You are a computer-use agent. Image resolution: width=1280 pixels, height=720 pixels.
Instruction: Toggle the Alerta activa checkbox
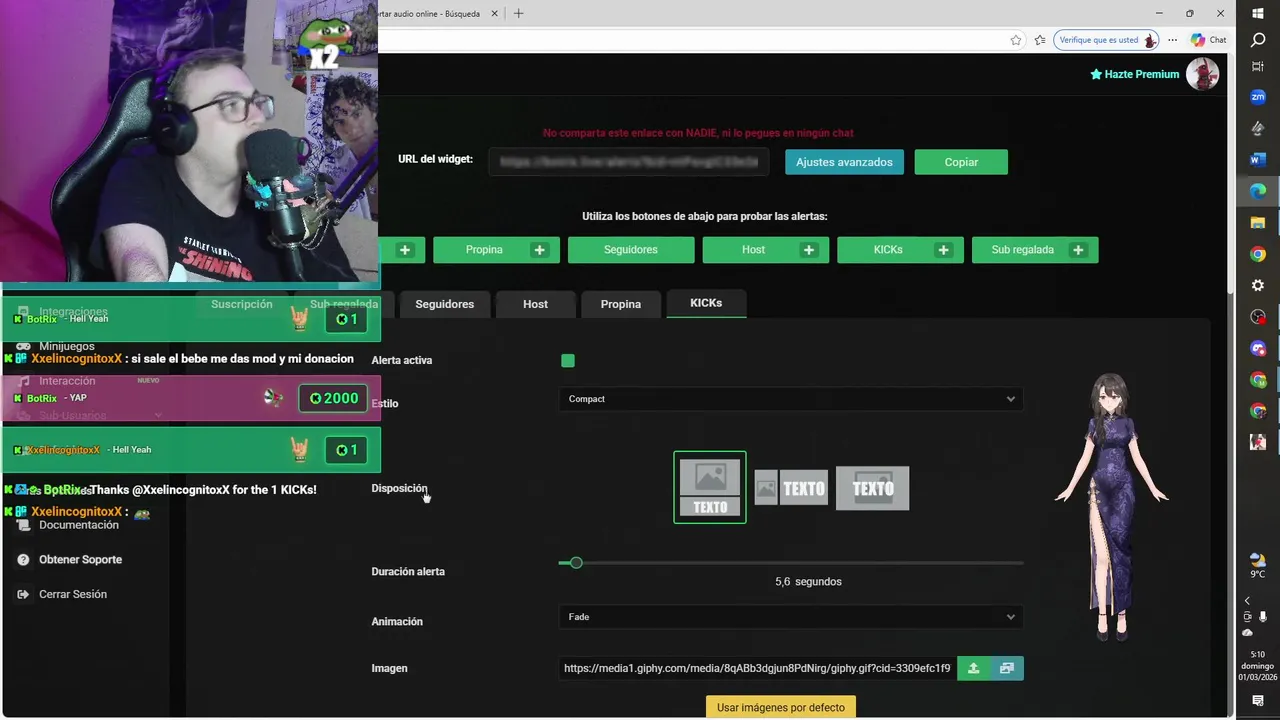click(568, 361)
